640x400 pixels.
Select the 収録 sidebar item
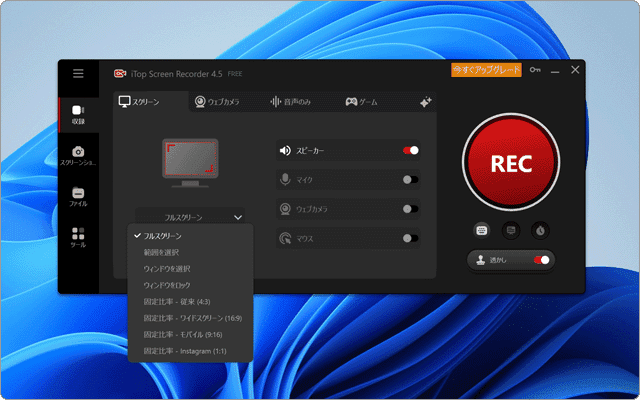pyautogui.click(x=78, y=115)
